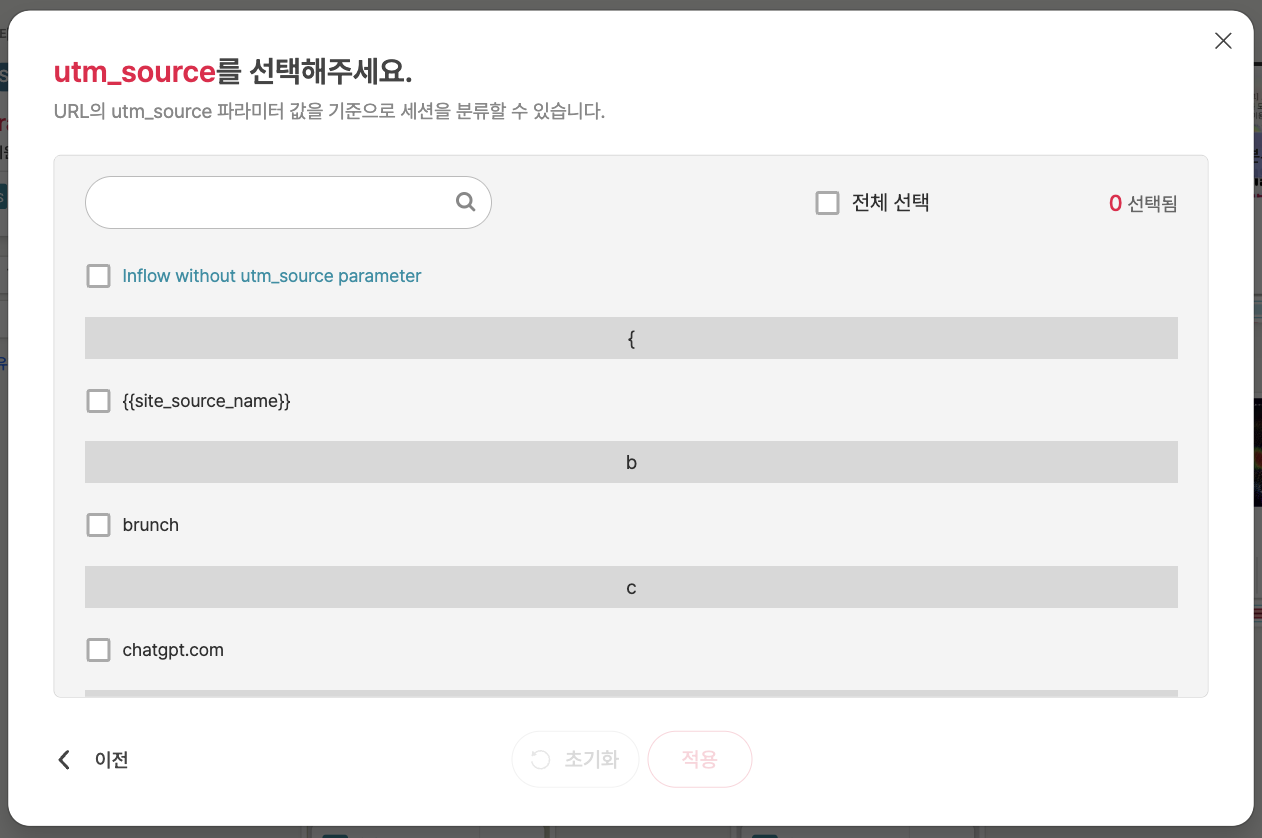This screenshot has height=838, width=1262.
Task: Click the 초기화 reset button
Action: pos(575,759)
